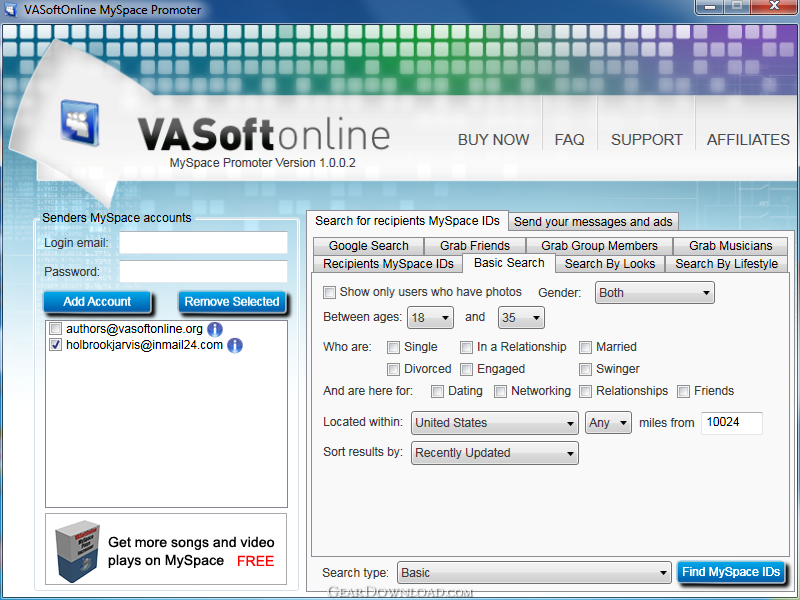Click the VASoftonline brand title
This screenshot has height=600, width=800.
pyautogui.click(x=264, y=134)
